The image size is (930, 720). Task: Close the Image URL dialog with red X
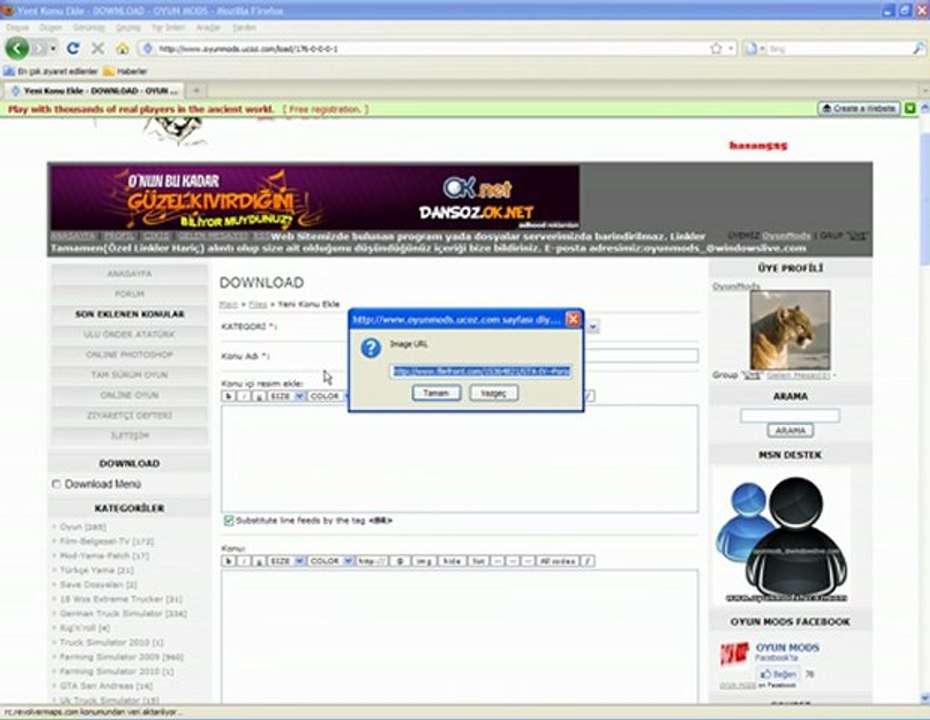(573, 320)
